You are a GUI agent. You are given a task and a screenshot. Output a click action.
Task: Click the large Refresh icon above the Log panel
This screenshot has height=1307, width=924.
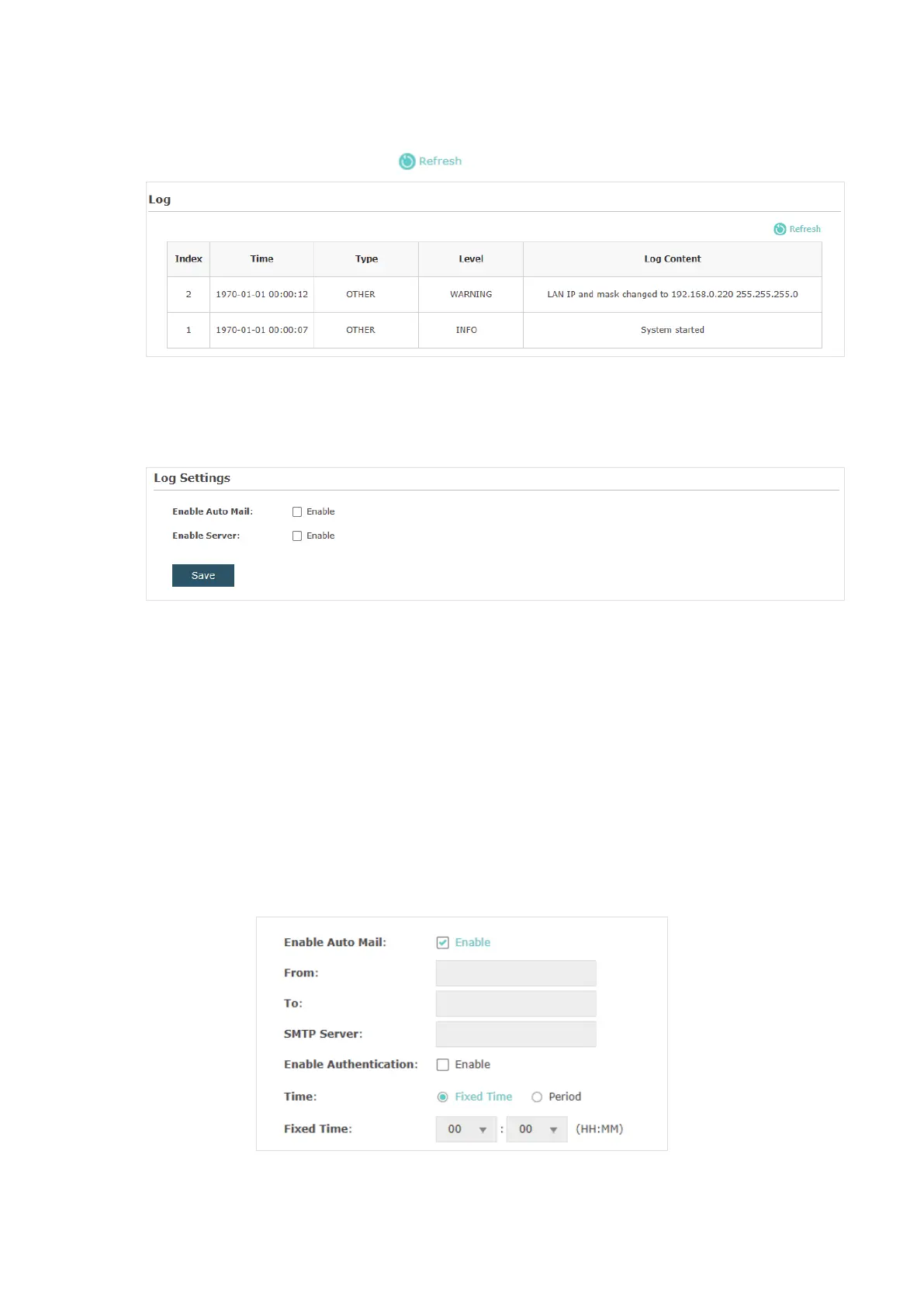pyautogui.click(x=407, y=161)
